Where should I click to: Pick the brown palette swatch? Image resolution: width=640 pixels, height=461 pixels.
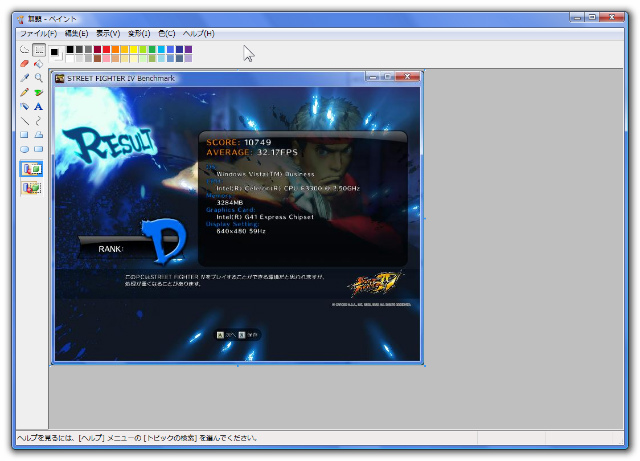[97, 58]
